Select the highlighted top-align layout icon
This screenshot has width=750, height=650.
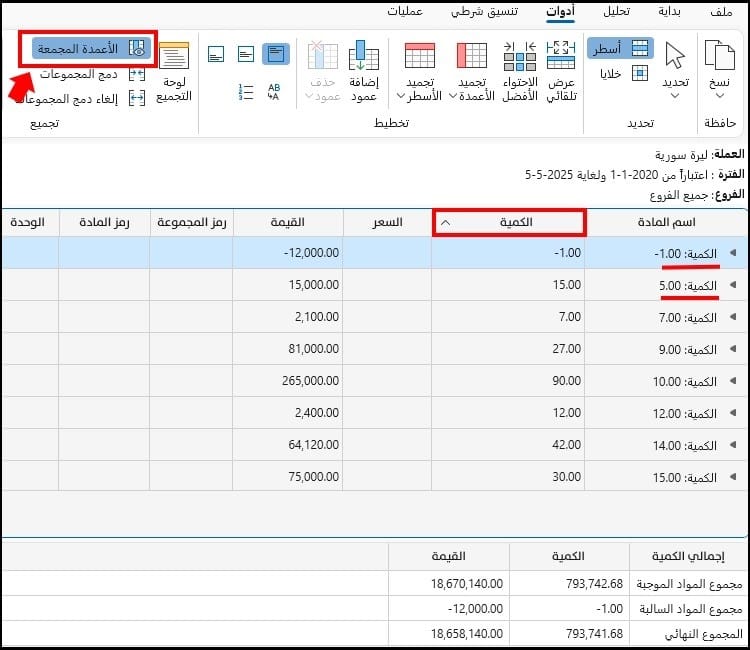276,54
